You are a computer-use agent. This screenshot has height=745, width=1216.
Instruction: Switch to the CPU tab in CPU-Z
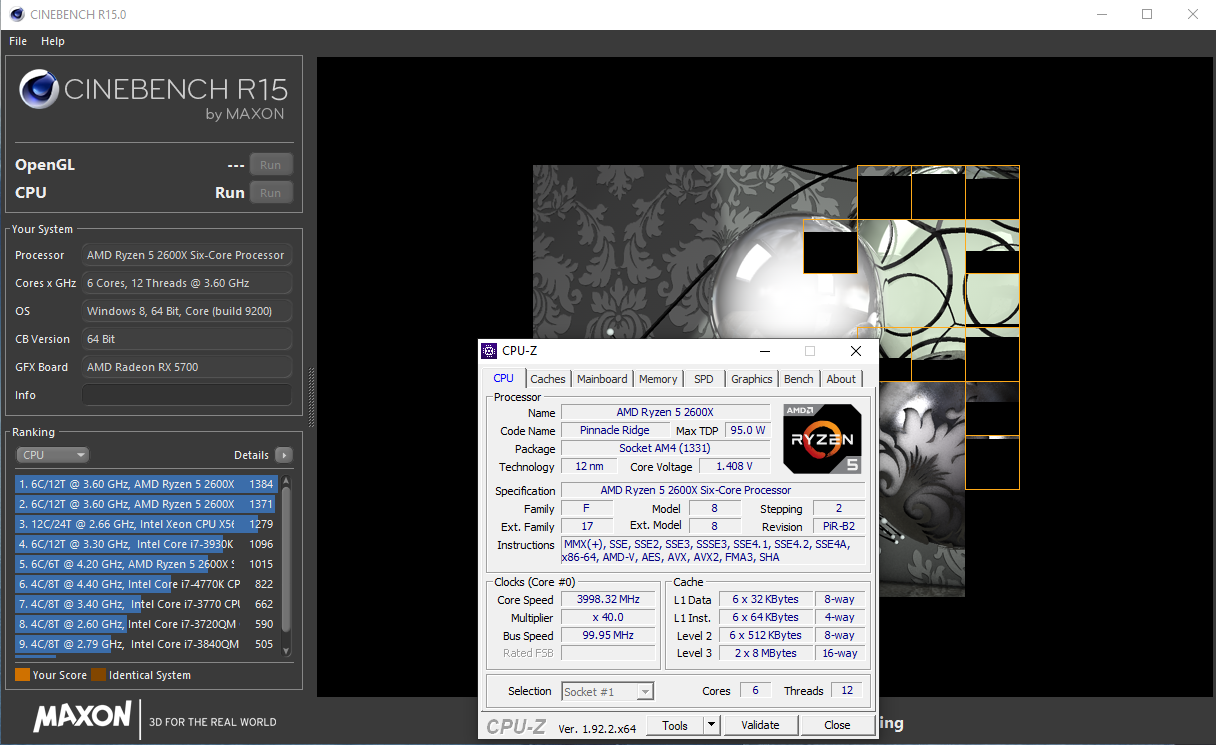tap(503, 378)
